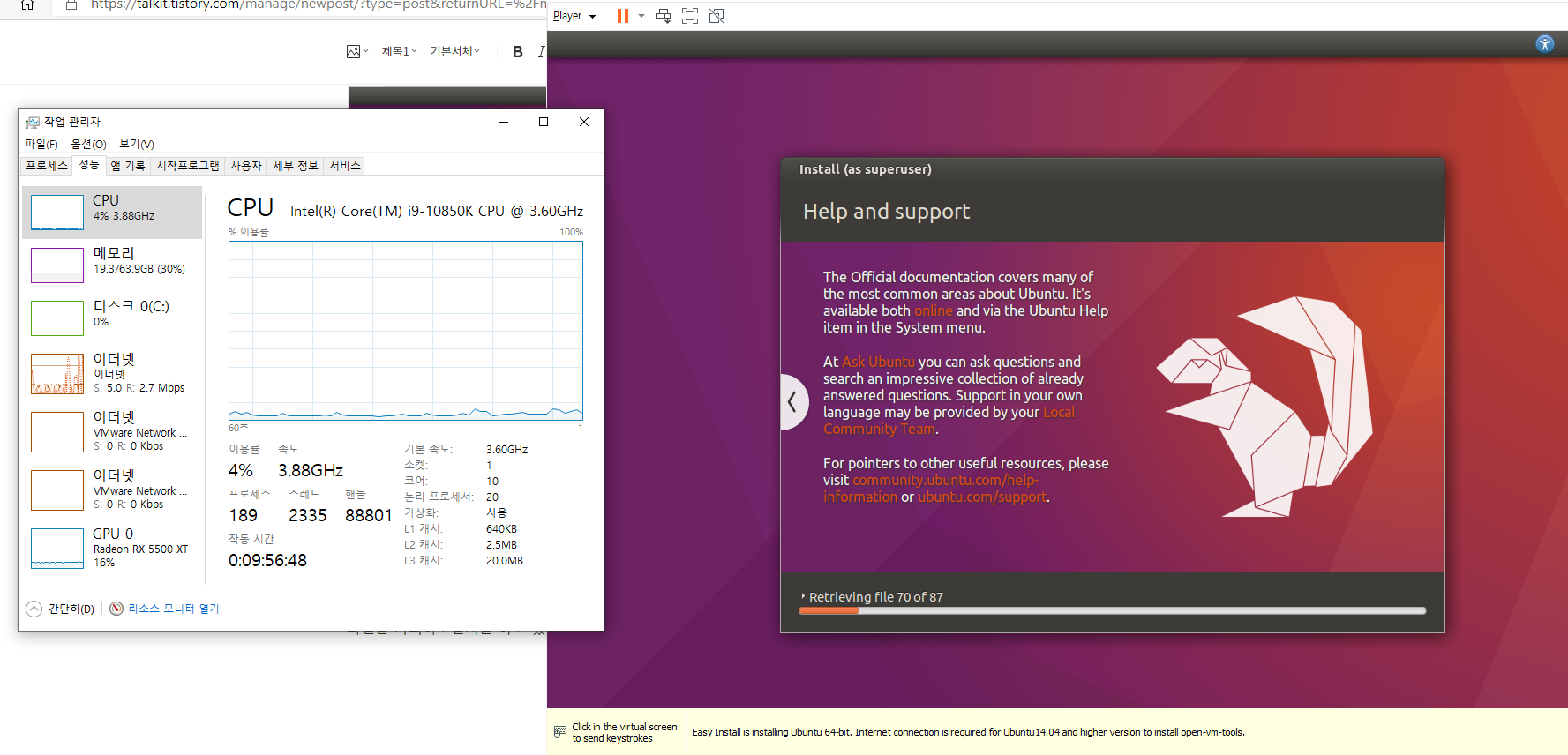Open the ubuntu.com/support link

pyautogui.click(x=982, y=497)
